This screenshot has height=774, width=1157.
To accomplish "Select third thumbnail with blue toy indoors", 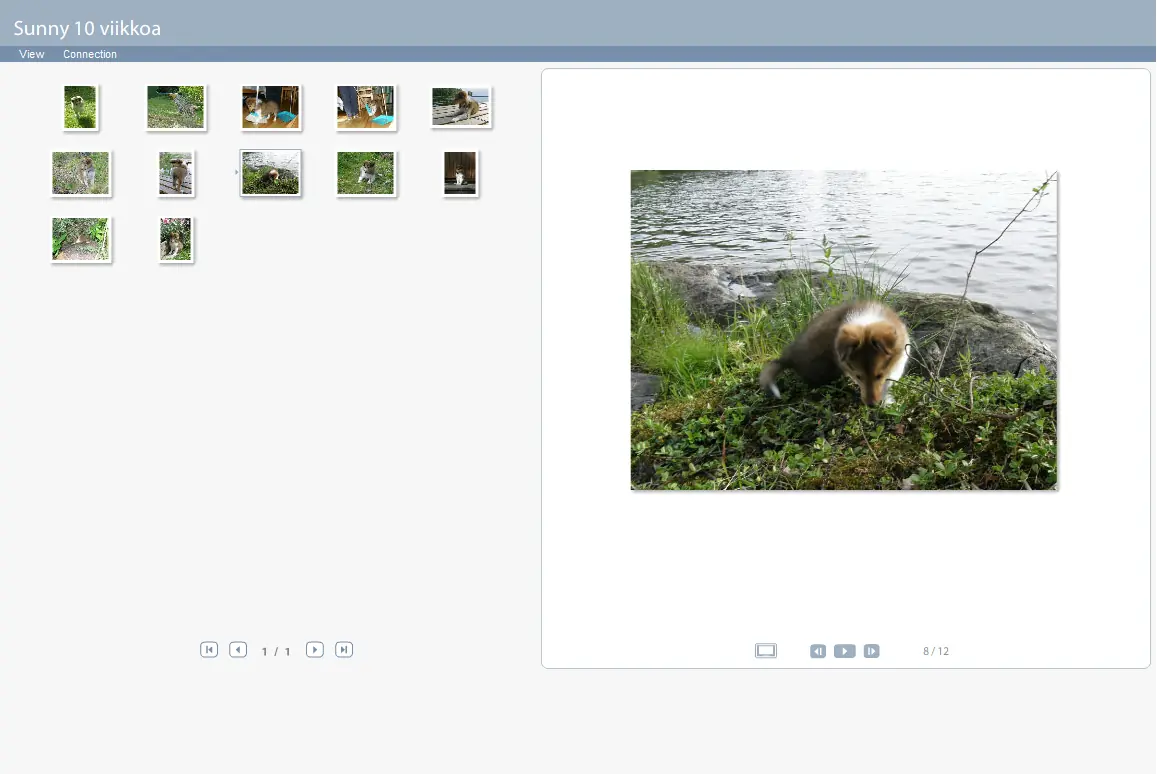I will 271,107.
